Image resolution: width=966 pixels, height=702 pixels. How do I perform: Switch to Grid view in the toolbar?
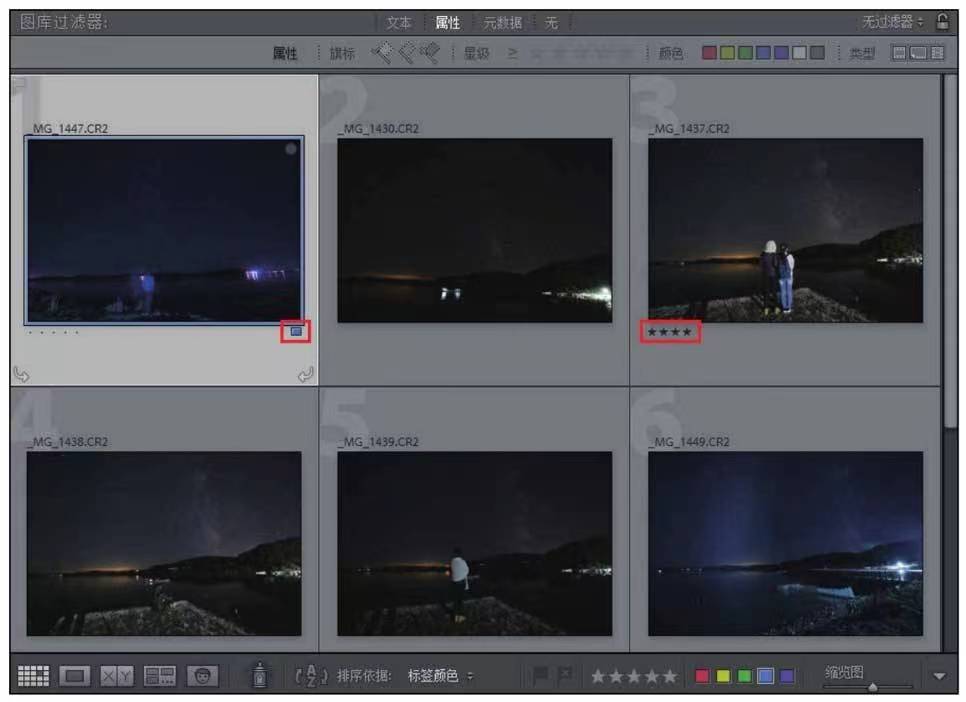click(33, 675)
